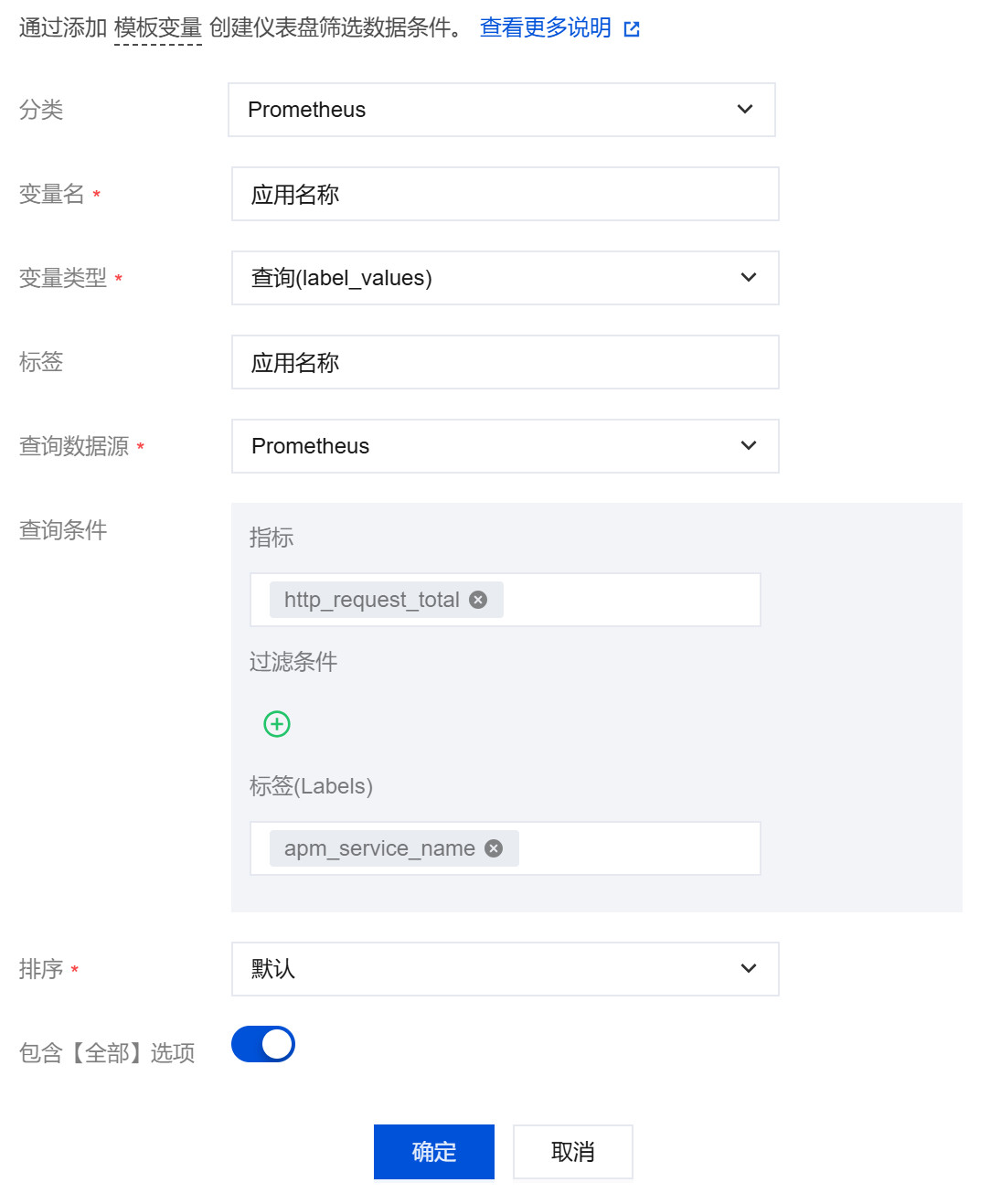Expand the 分类 Prometheus dropdown
The height and width of the screenshot is (1204, 1001).
[x=501, y=110]
